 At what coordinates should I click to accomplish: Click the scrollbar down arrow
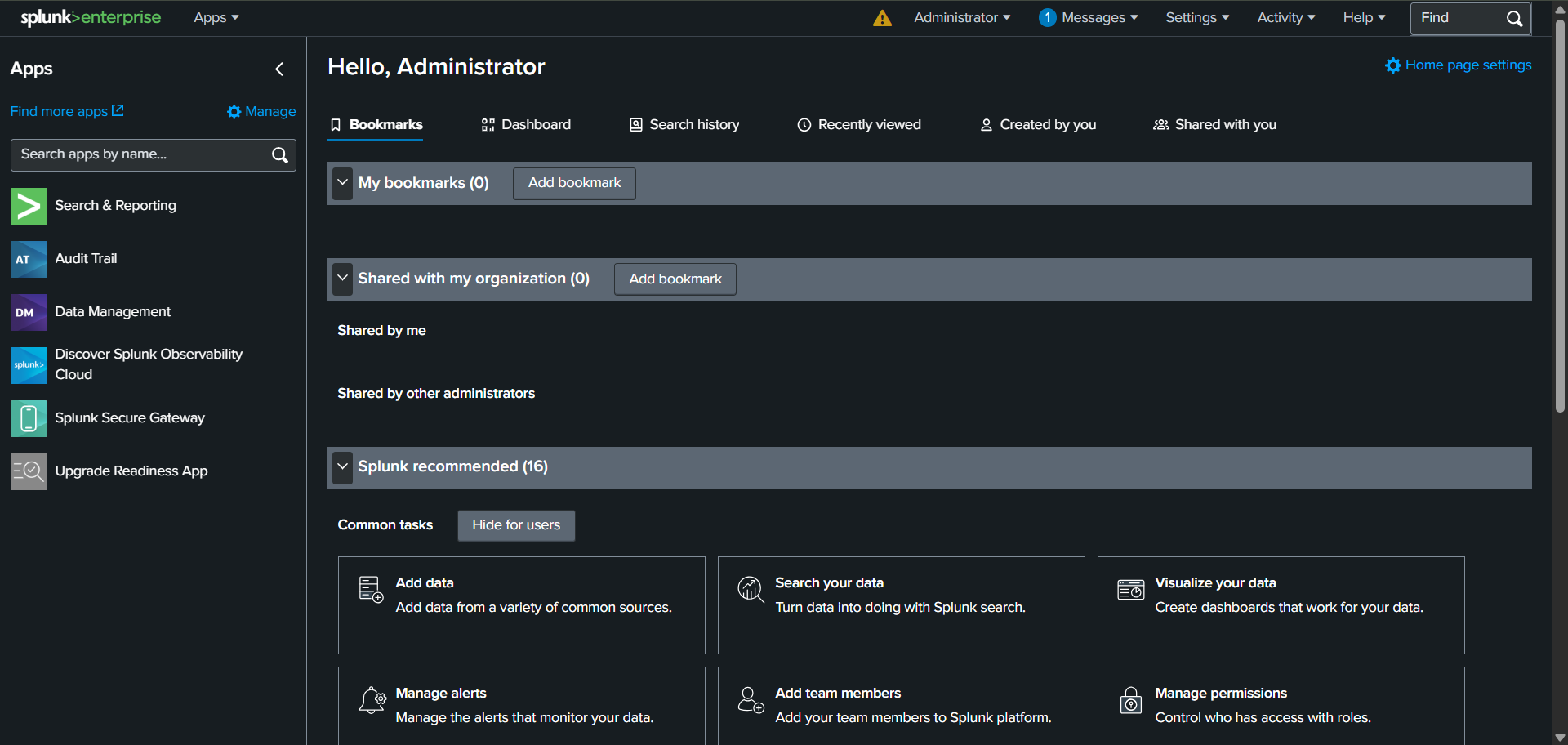[1560, 738]
